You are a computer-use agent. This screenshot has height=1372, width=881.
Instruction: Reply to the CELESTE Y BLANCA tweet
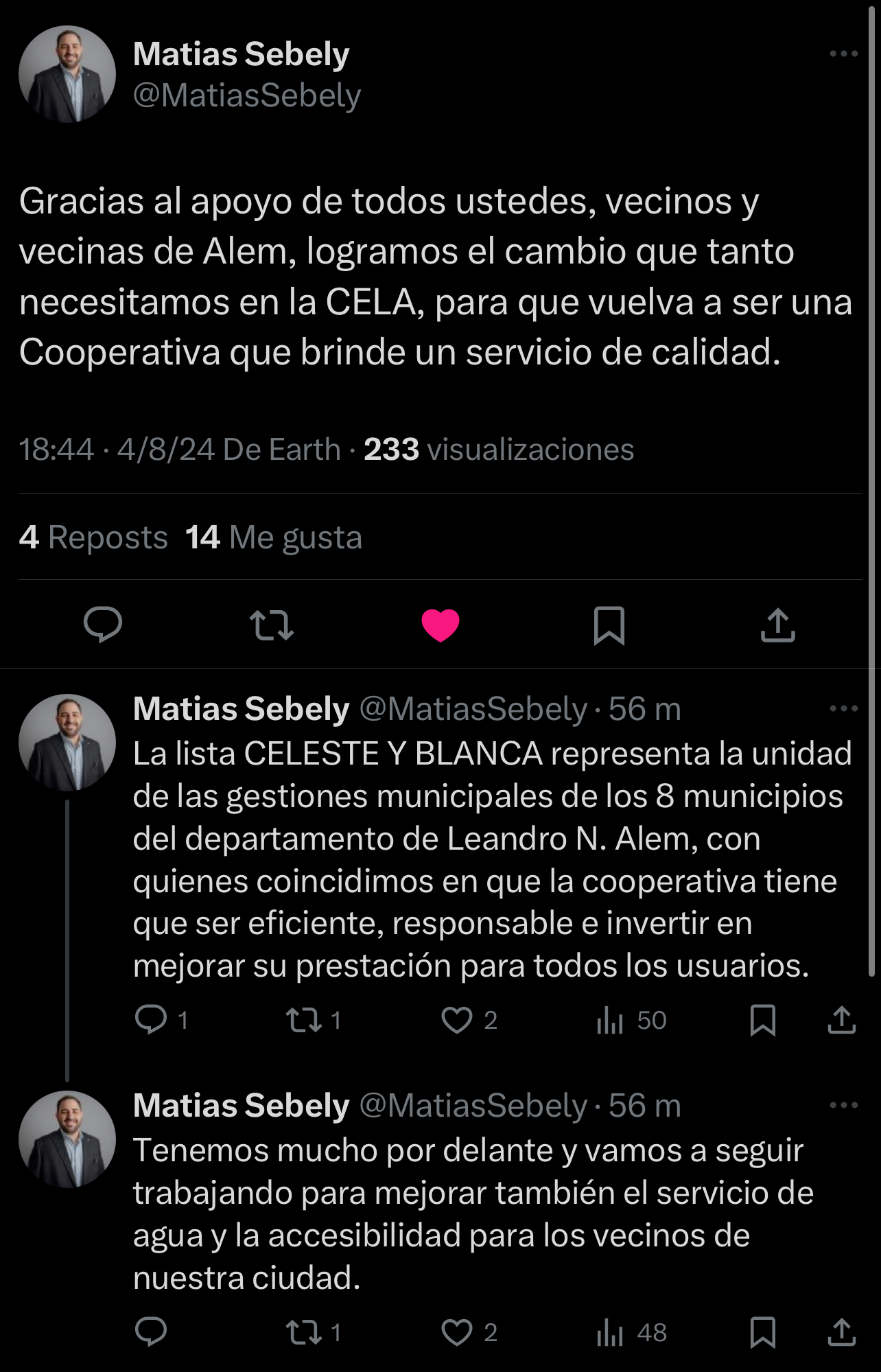tap(151, 1020)
